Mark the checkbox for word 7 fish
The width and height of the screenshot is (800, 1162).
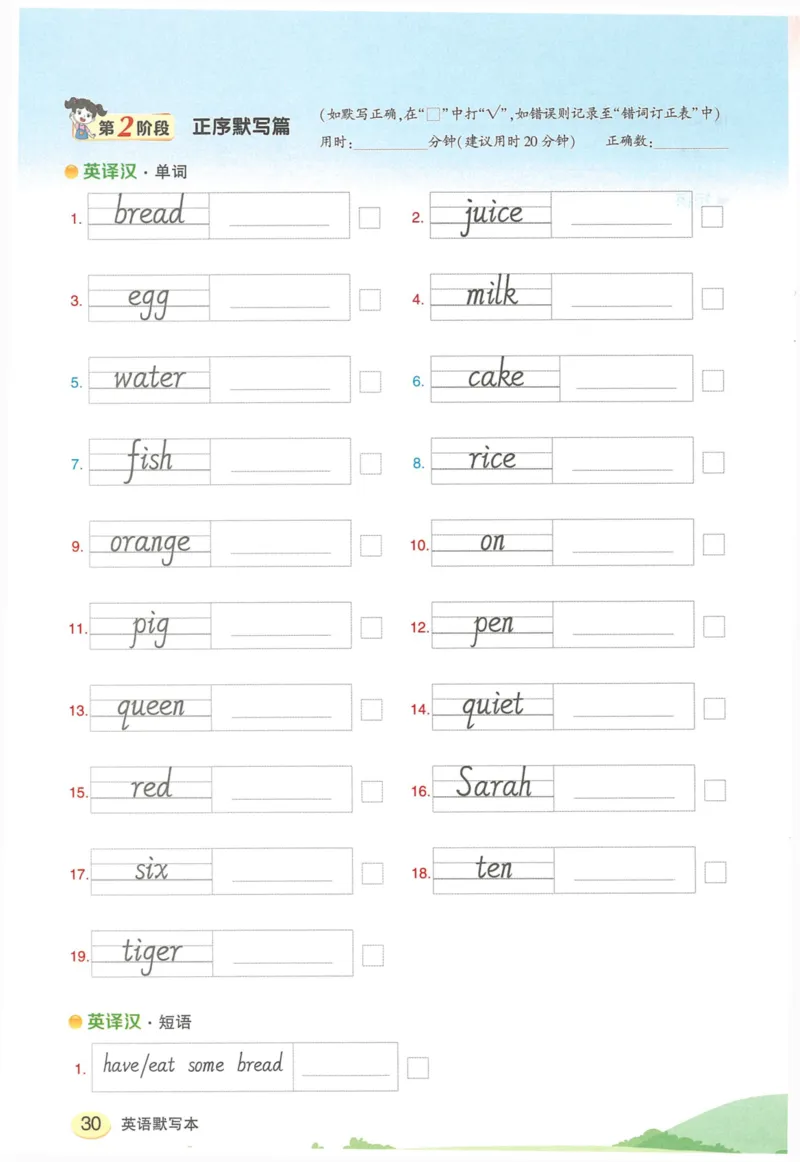coord(371,463)
